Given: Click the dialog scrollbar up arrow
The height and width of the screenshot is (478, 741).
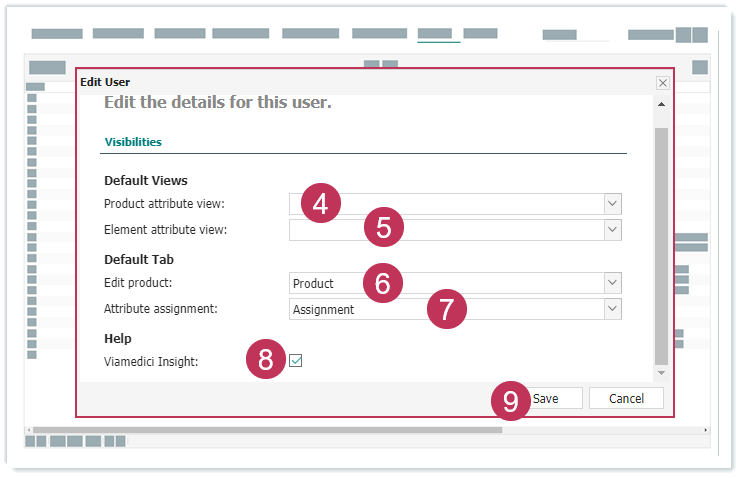Looking at the screenshot, I should pyautogui.click(x=661, y=104).
